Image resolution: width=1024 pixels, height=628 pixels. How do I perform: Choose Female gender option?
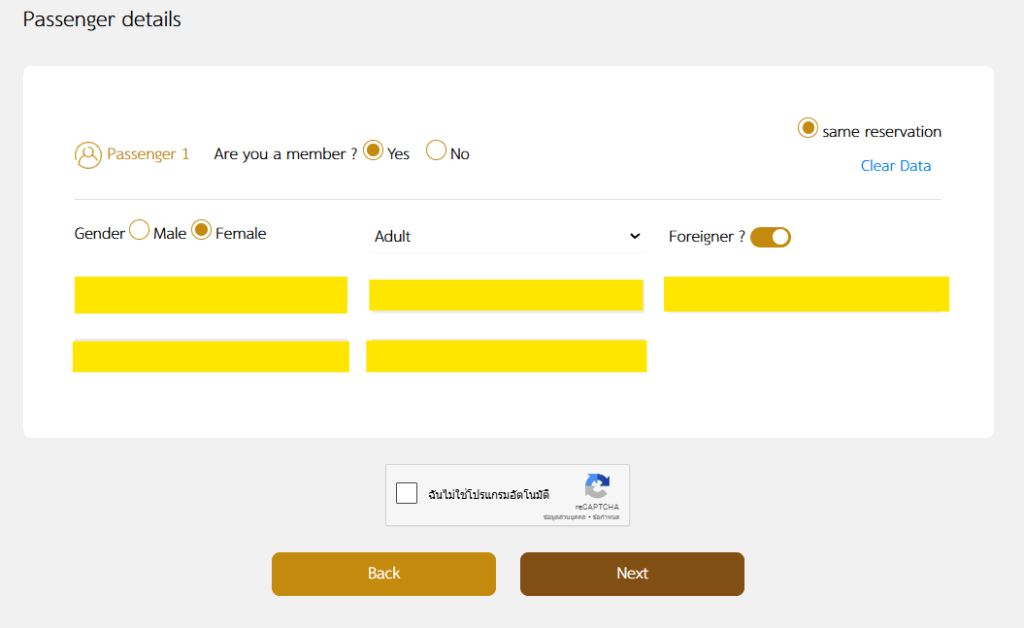[x=201, y=231]
